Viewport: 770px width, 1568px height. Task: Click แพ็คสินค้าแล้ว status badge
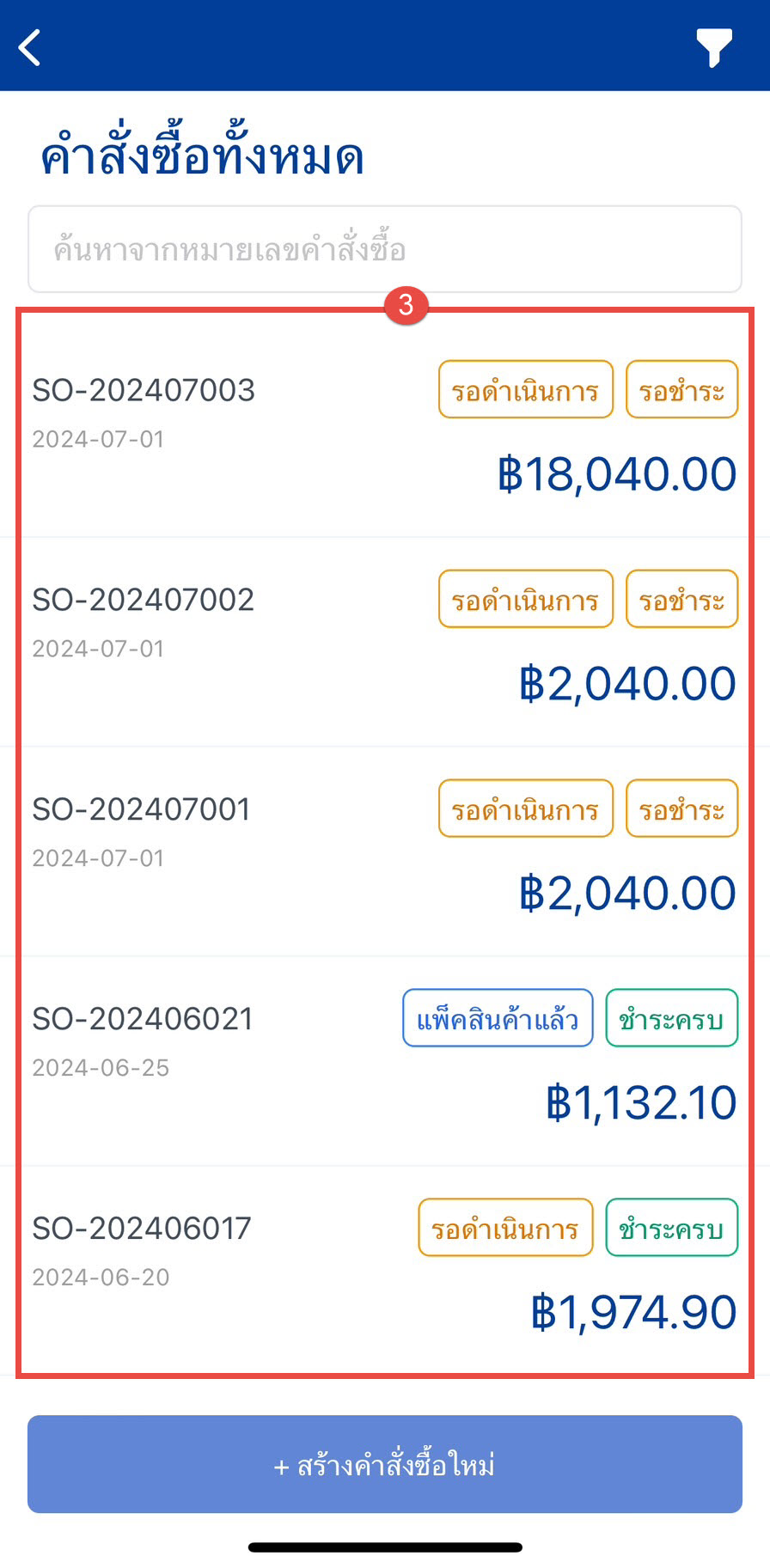[x=498, y=1019]
